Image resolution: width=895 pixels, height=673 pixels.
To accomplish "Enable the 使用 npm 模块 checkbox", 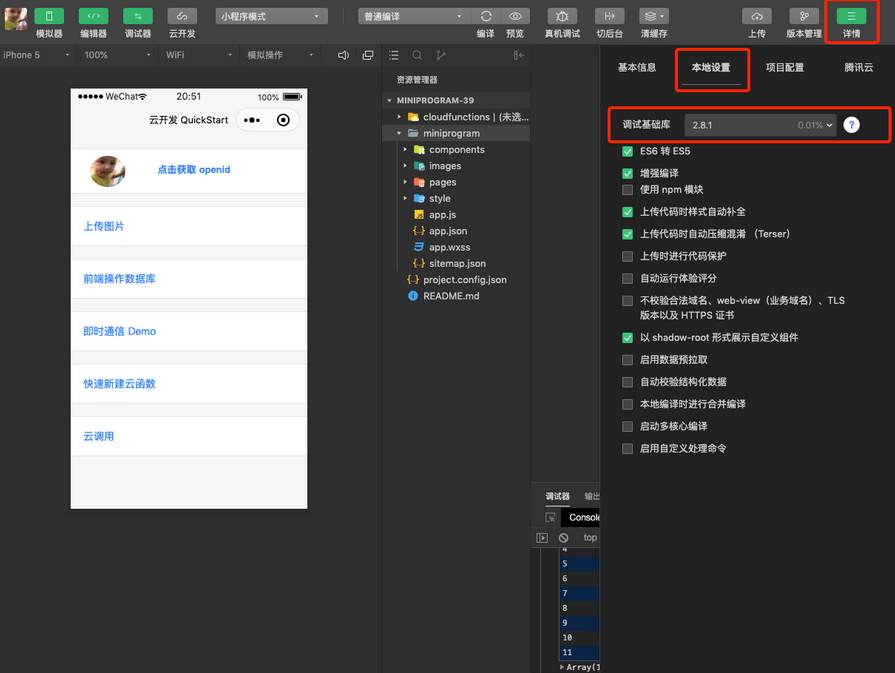I will 627,190.
